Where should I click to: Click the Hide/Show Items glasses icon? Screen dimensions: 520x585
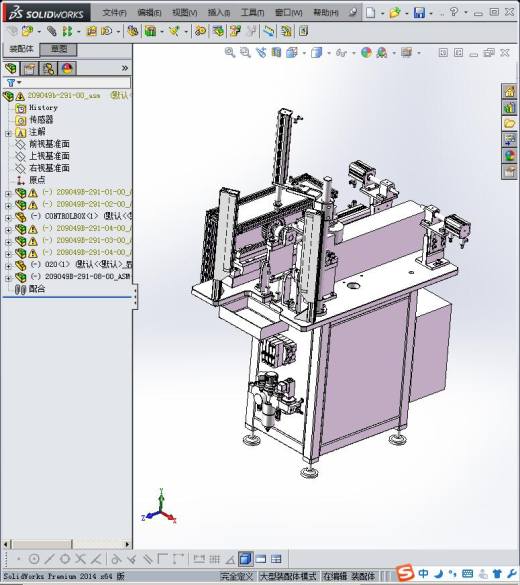click(341, 53)
